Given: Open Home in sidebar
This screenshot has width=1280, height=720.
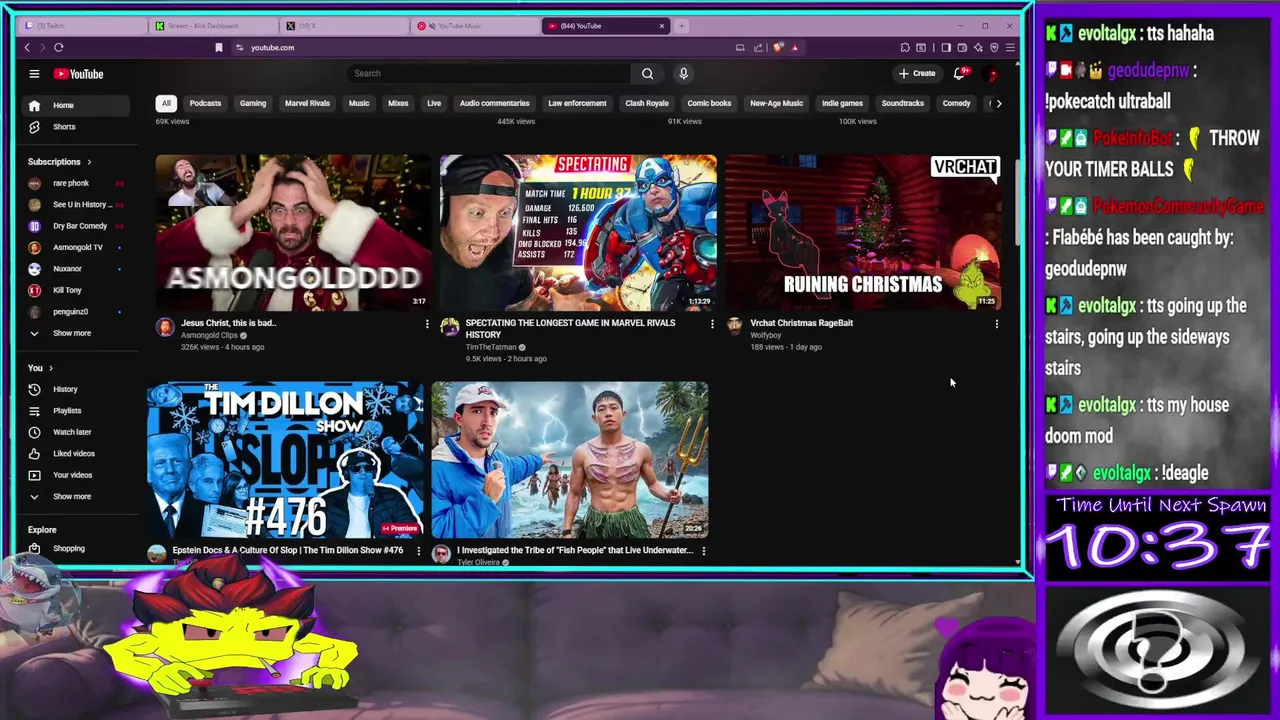Looking at the screenshot, I should (x=76, y=105).
